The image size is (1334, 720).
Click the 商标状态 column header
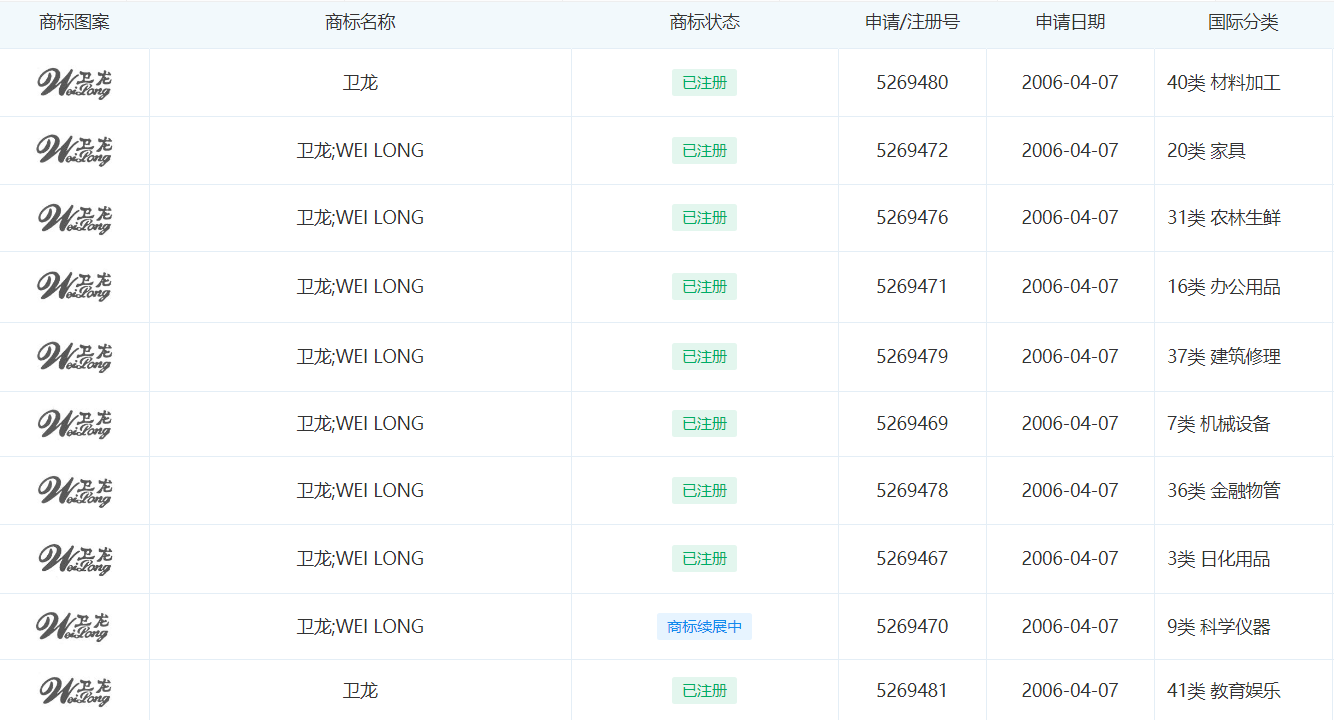coord(704,22)
